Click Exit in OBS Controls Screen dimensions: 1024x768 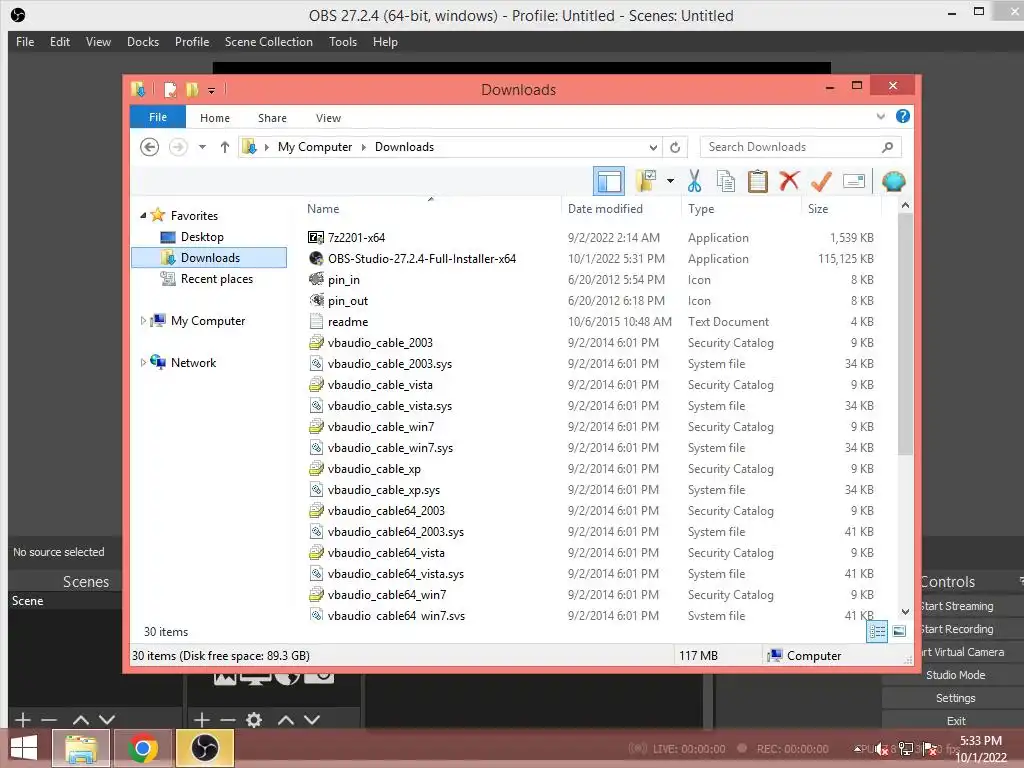pos(955,720)
